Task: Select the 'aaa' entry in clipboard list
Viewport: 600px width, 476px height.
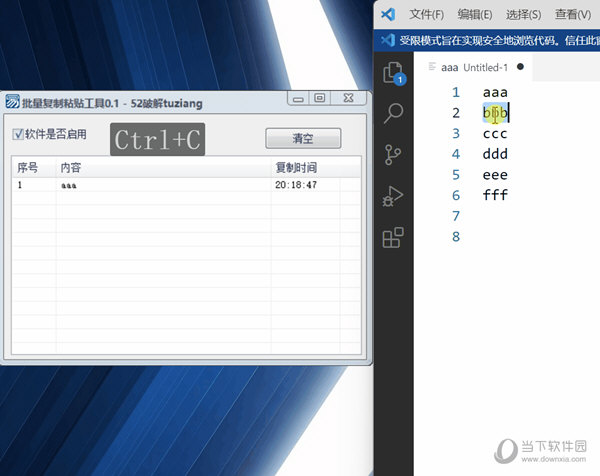Action: 69,186
